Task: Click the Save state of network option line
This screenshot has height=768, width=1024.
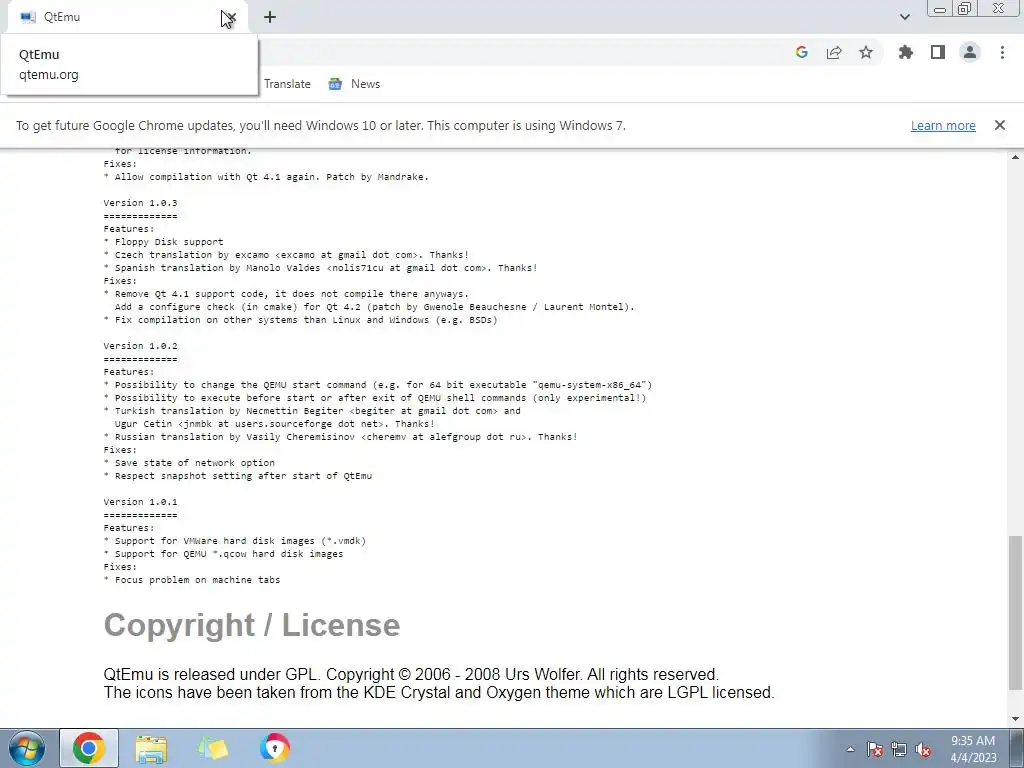Action: point(189,463)
